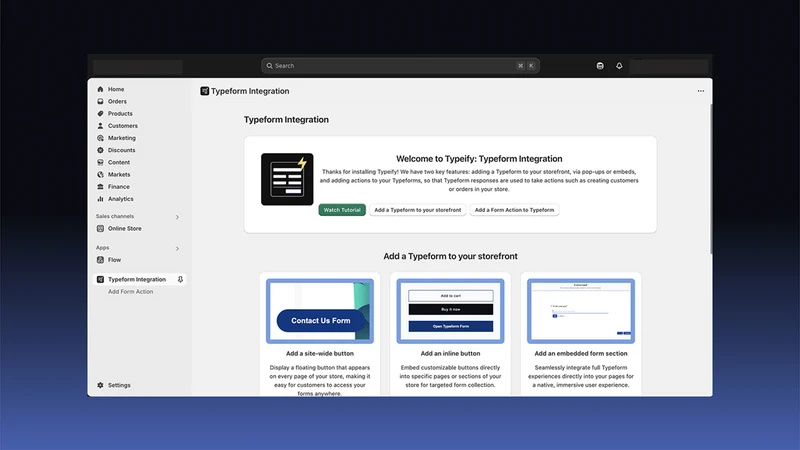Expand the Sales channels section chevron

coord(177,217)
